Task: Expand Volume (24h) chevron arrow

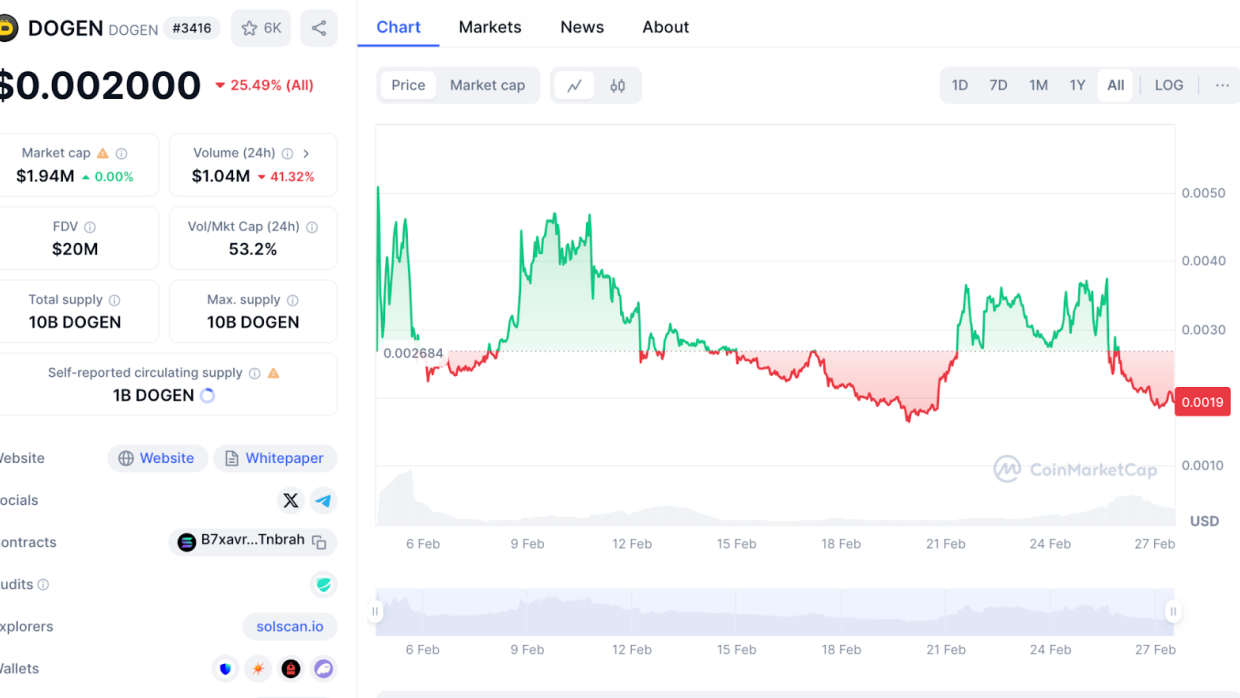Action: 306,153
